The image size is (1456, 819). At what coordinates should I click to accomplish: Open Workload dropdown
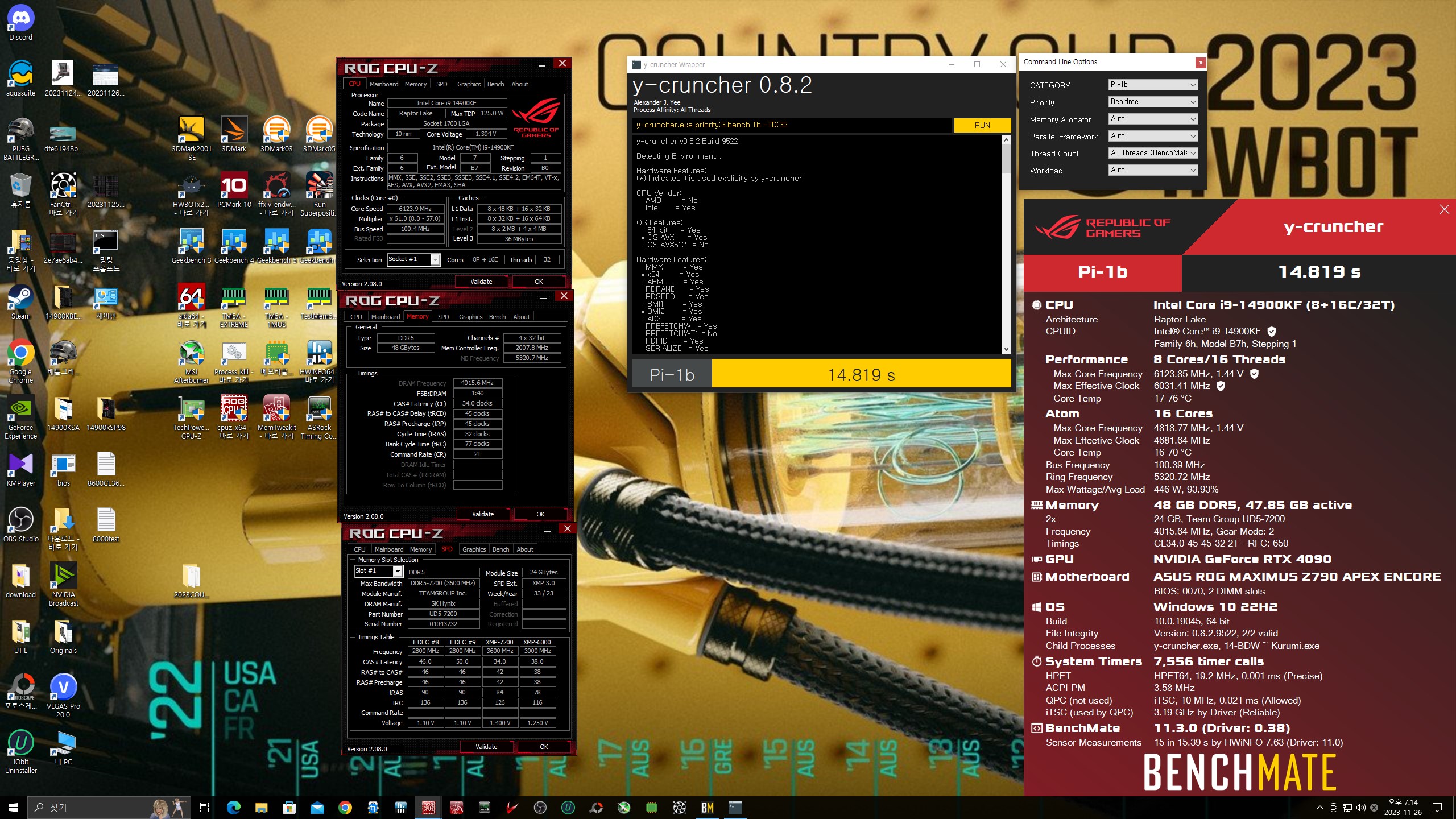point(1153,170)
